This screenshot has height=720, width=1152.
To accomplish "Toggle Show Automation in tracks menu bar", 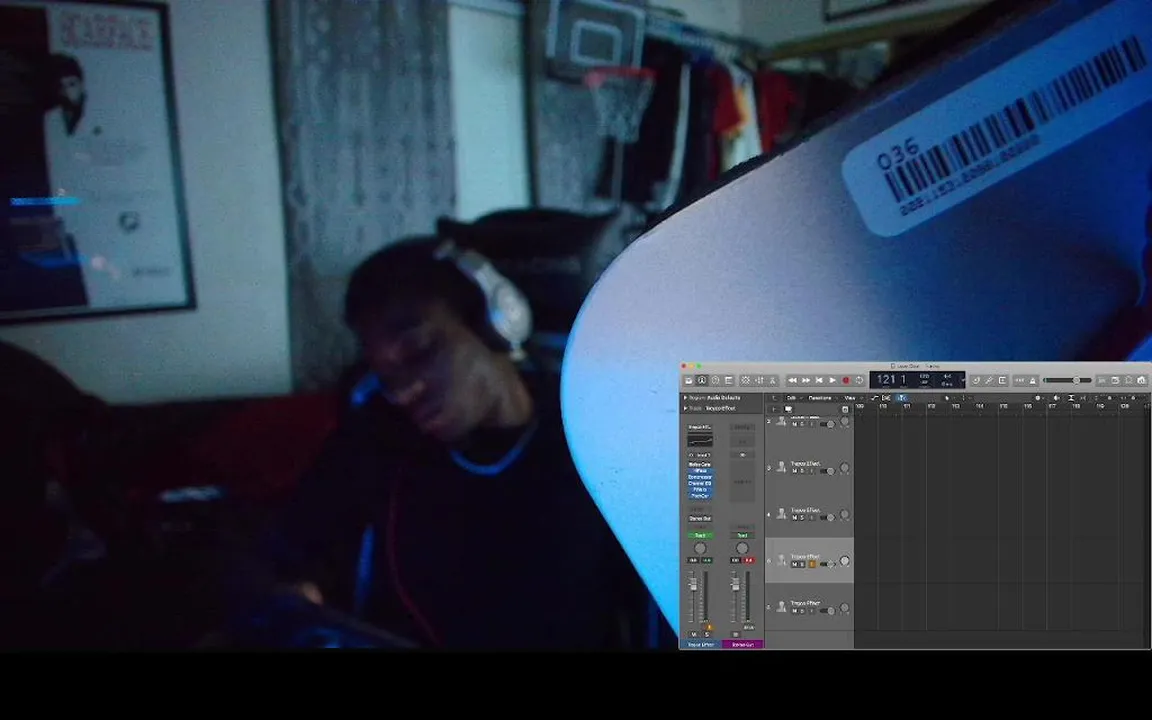I will (x=875, y=397).
